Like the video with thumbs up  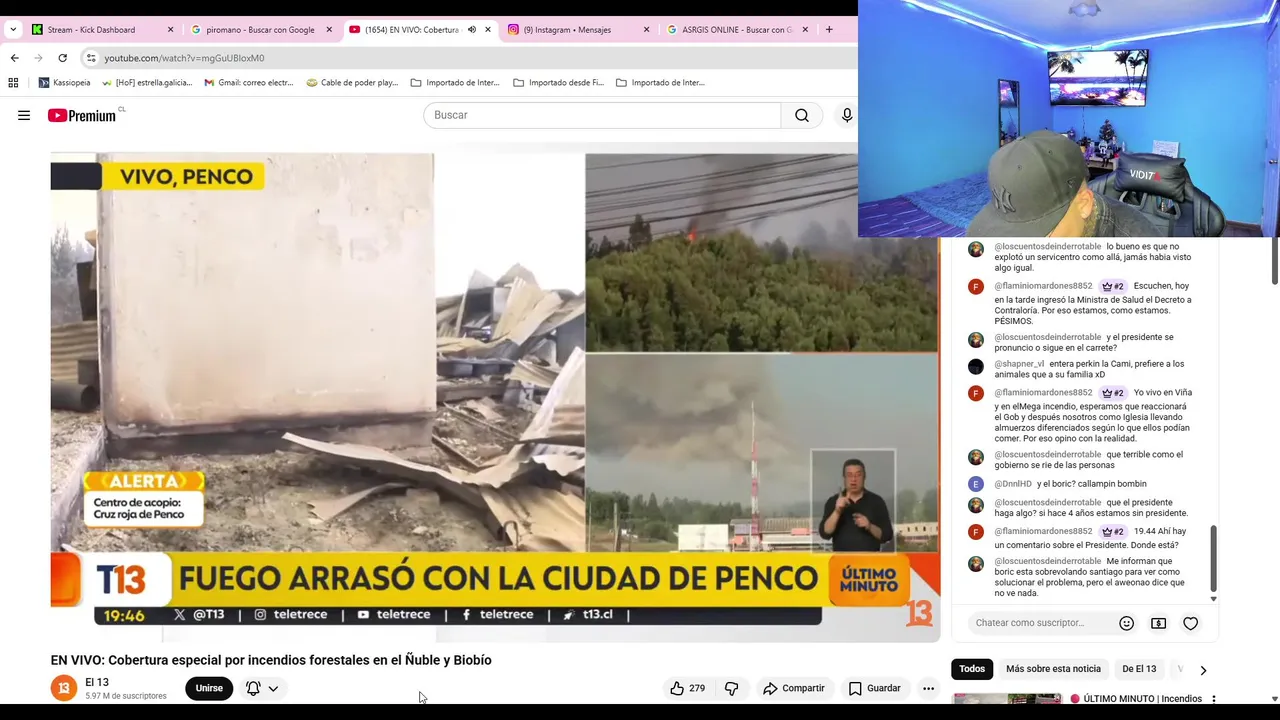688,688
